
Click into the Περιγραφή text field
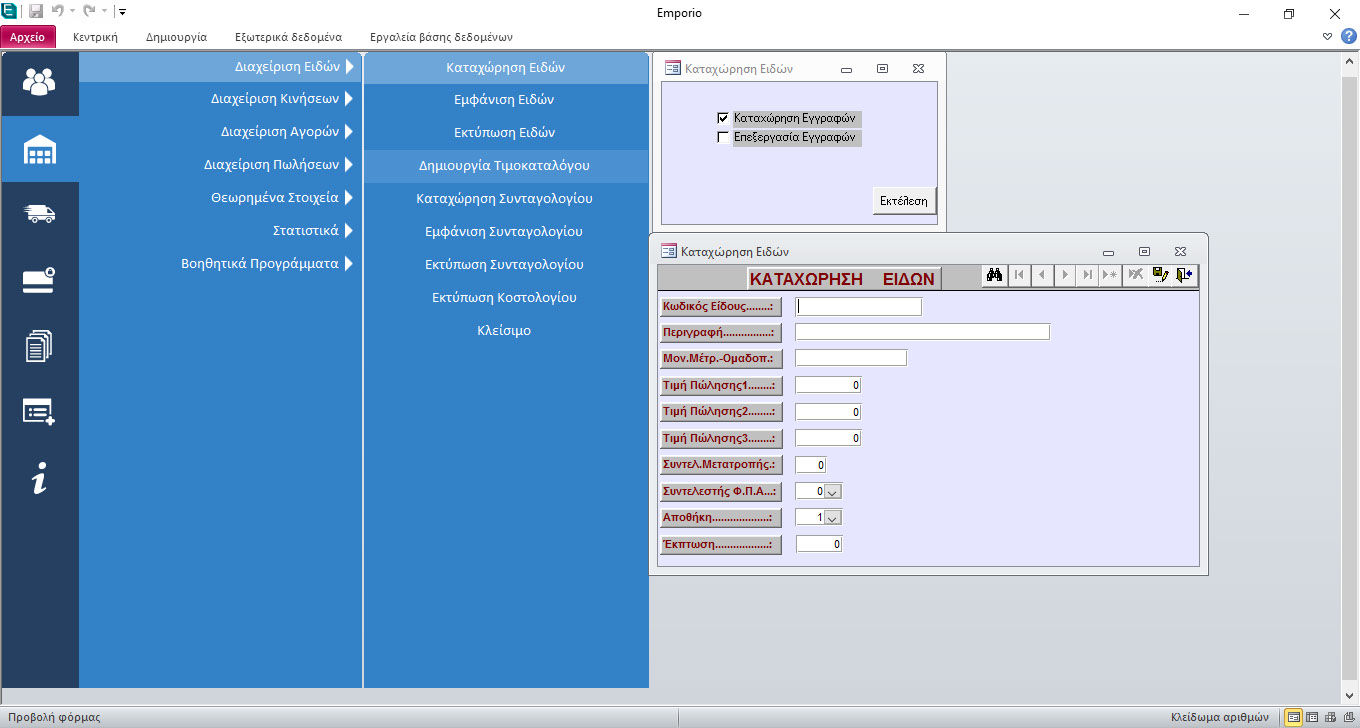pos(921,332)
